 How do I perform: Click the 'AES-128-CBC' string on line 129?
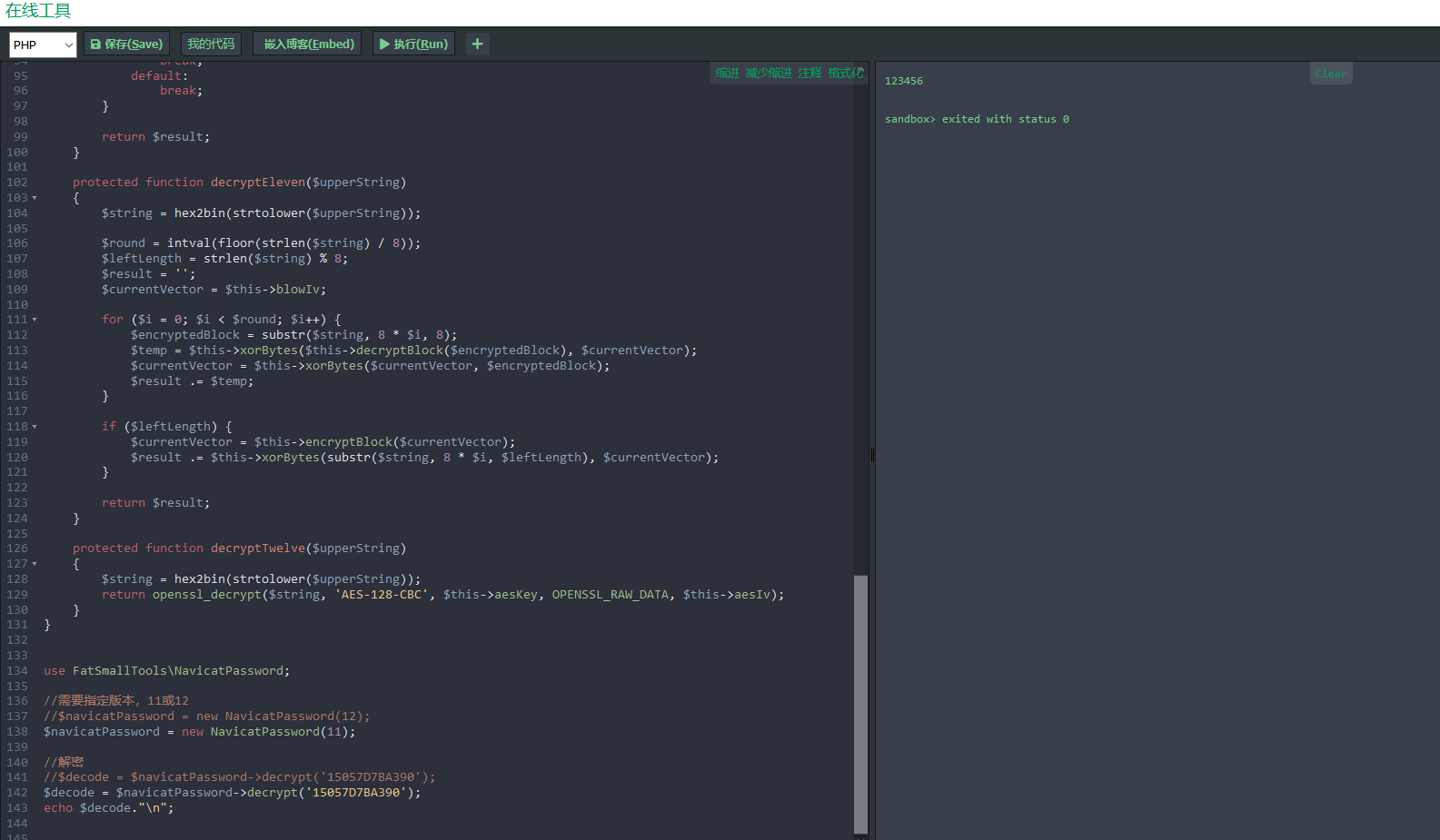click(x=382, y=595)
